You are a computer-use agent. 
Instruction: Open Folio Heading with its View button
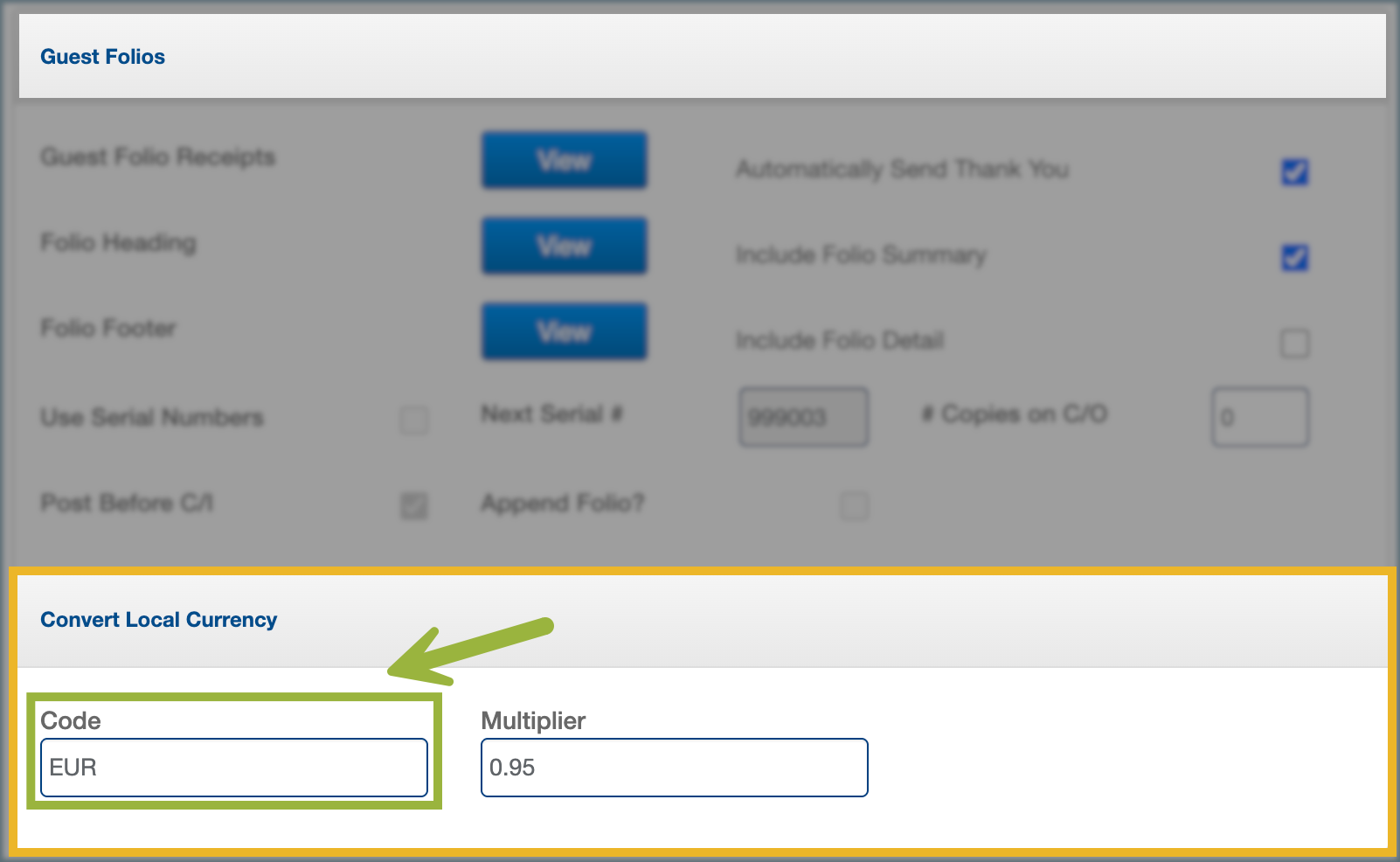pyautogui.click(x=564, y=246)
